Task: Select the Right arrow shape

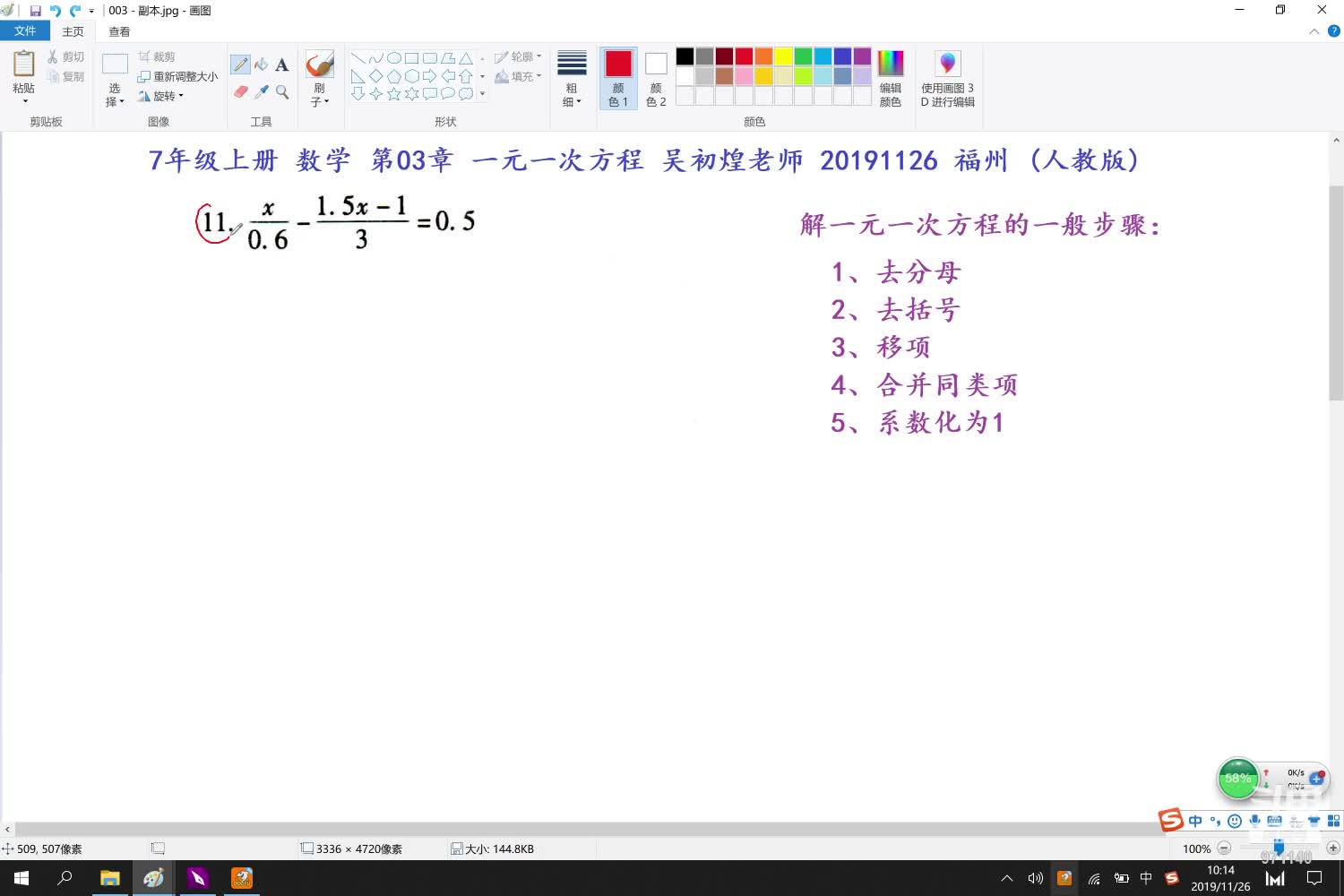Action: tap(430, 76)
